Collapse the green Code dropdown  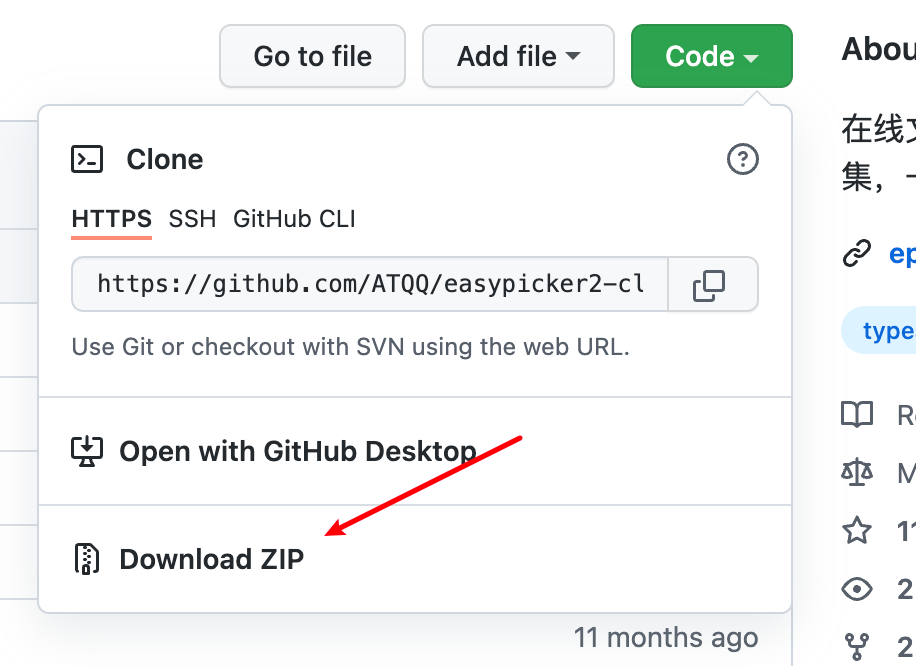click(712, 56)
